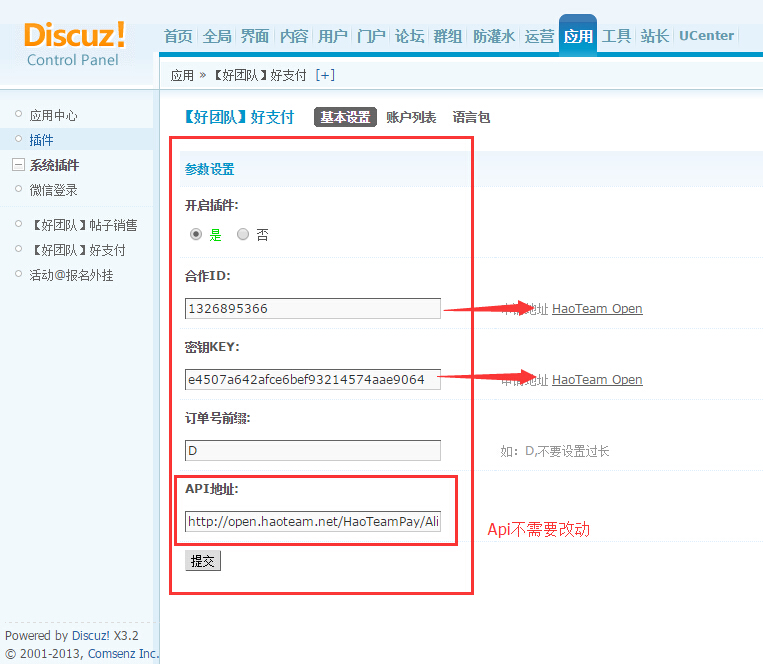Click the [+] shortcut in breadcrumb
The height and width of the screenshot is (664, 763).
pyautogui.click(x=325, y=75)
